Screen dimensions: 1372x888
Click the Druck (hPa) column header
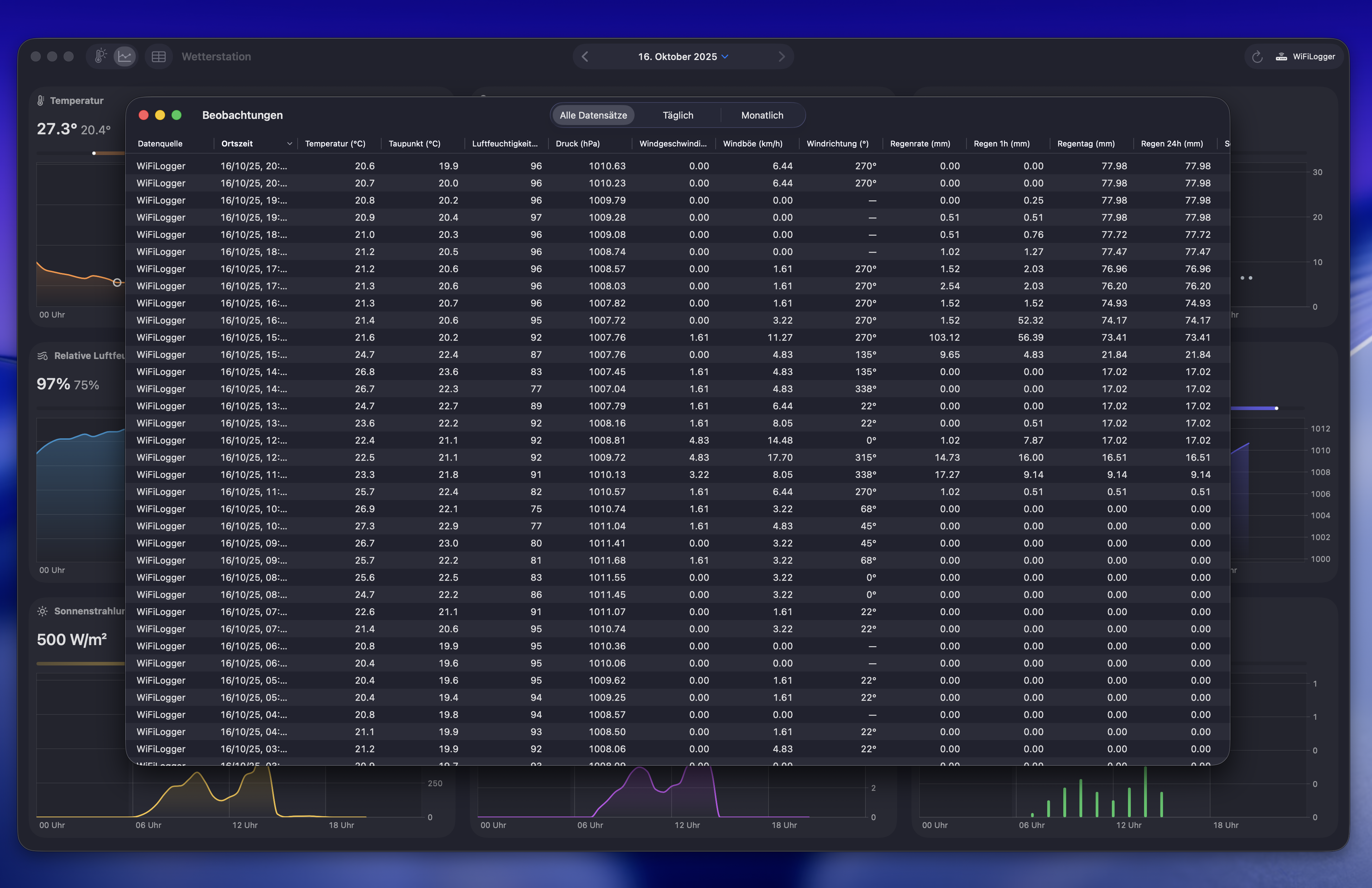578,144
